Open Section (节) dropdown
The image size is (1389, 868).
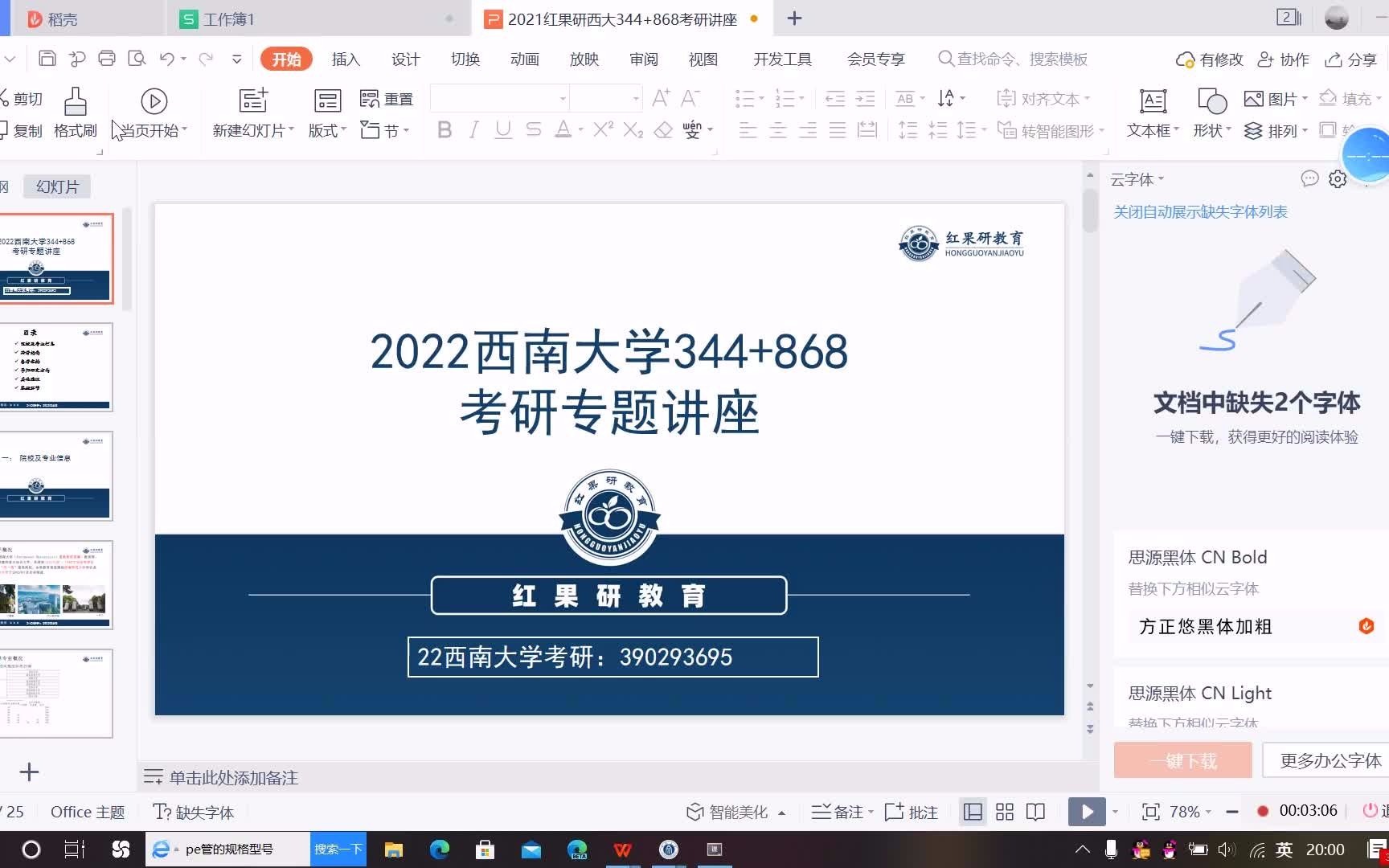point(385,130)
